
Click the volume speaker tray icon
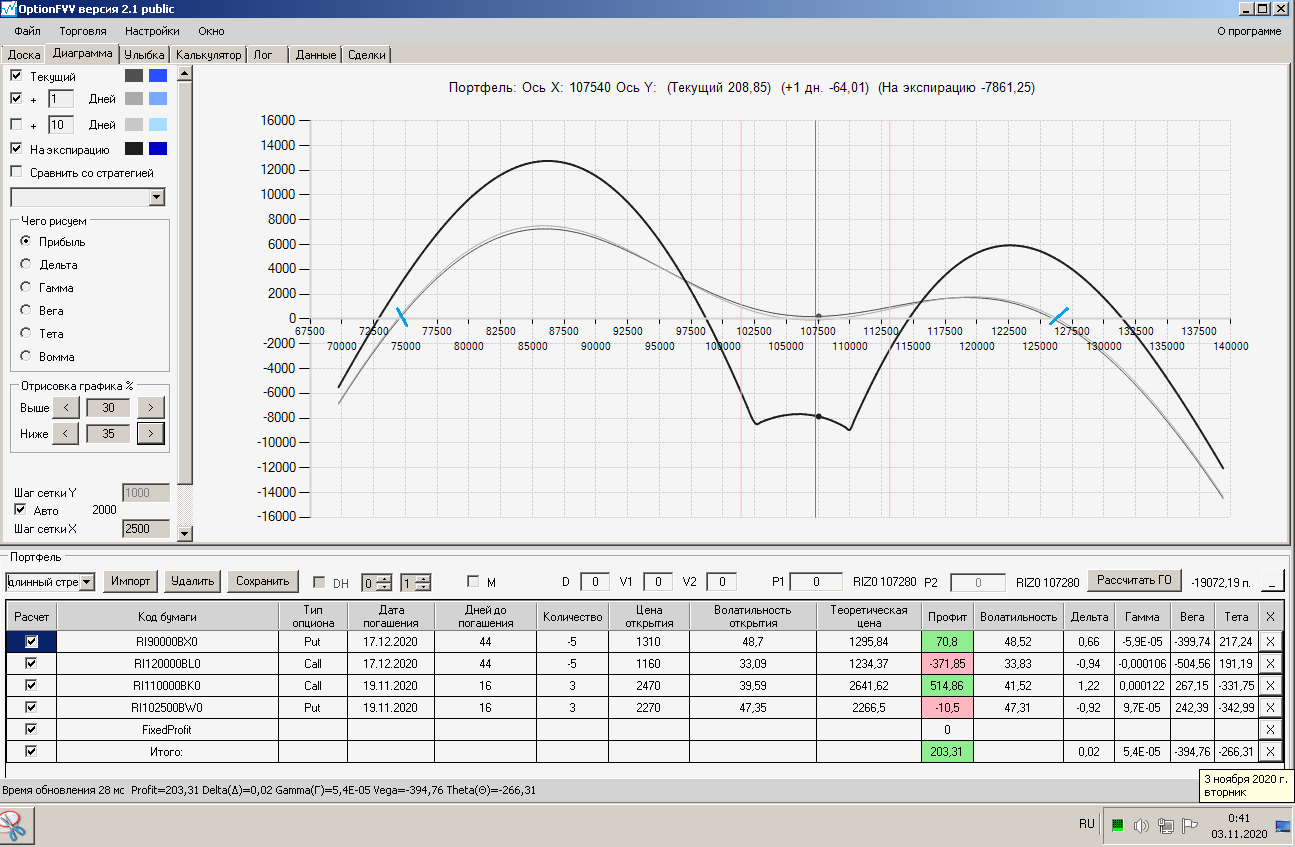pyautogui.click(x=1141, y=826)
